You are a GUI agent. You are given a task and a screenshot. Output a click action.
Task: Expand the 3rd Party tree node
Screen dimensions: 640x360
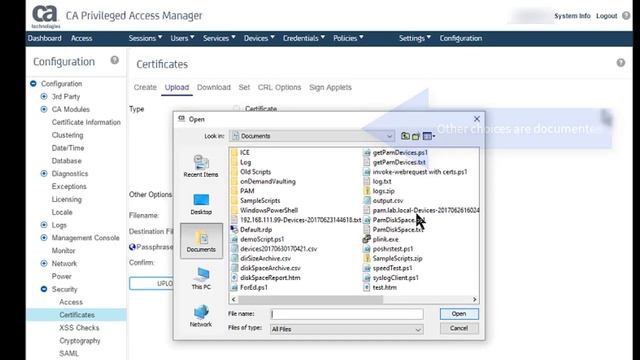[44, 96]
